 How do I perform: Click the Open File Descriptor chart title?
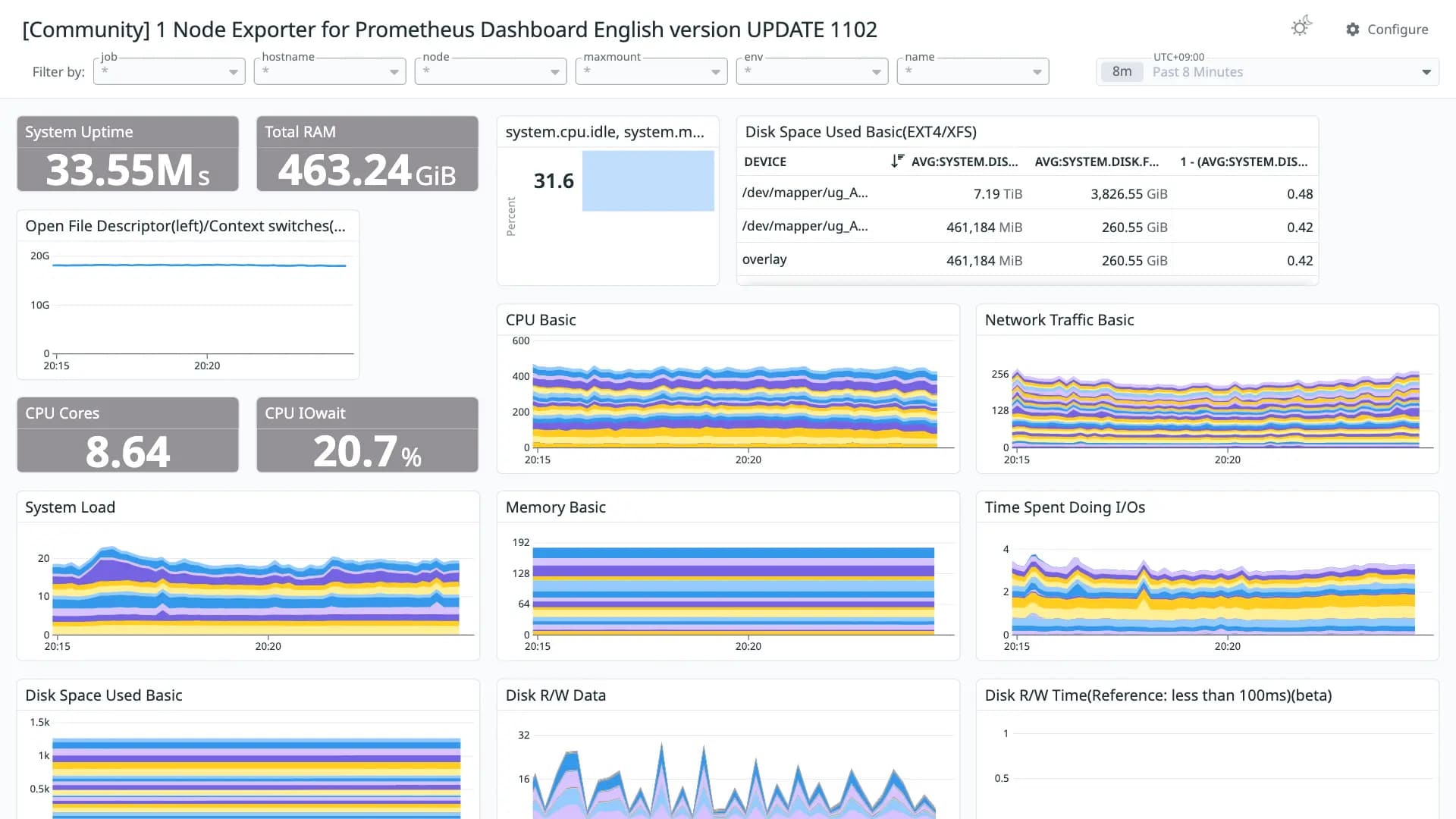point(185,226)
